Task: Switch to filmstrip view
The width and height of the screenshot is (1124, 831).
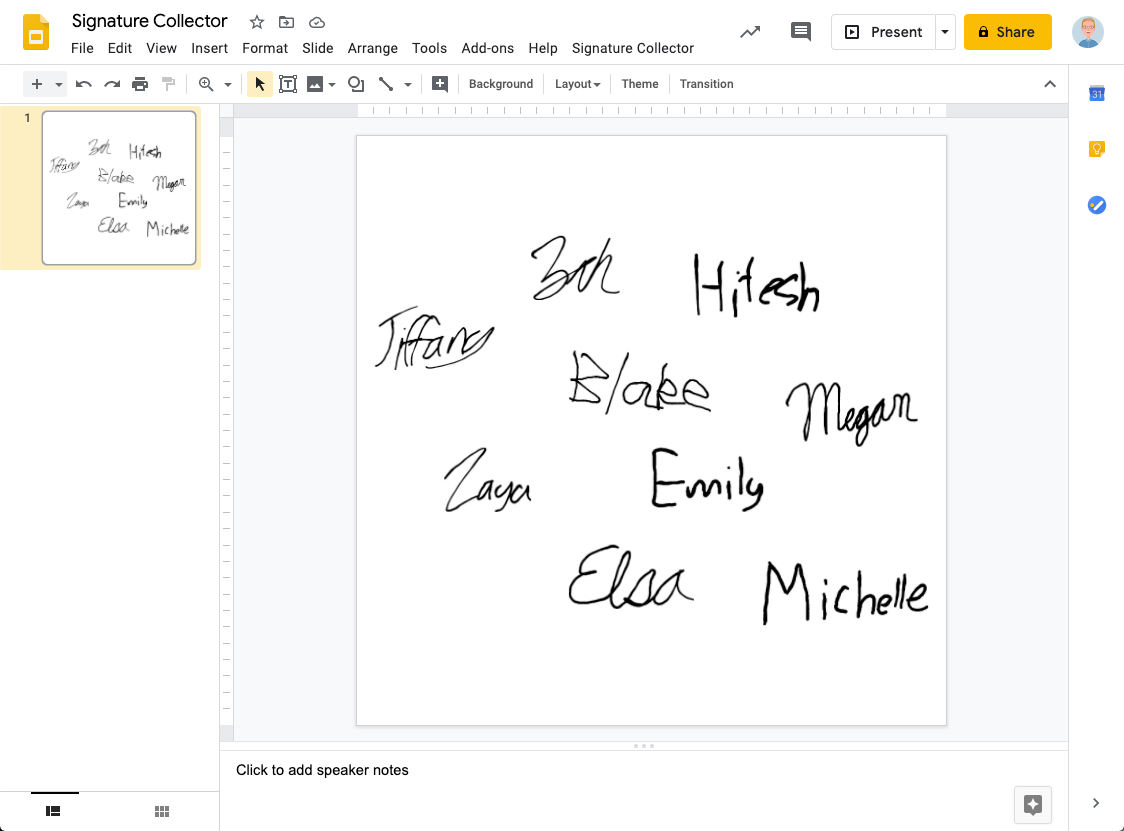Action: pos(54,811)
